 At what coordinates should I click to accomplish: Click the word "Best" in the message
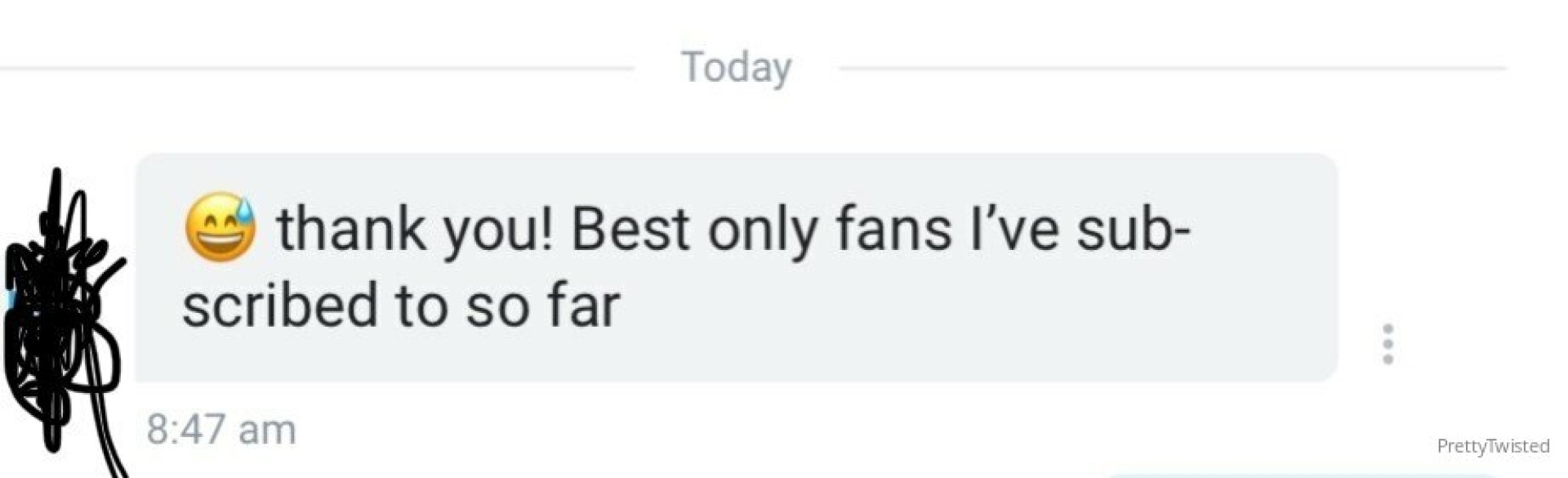tap(630, 229)
